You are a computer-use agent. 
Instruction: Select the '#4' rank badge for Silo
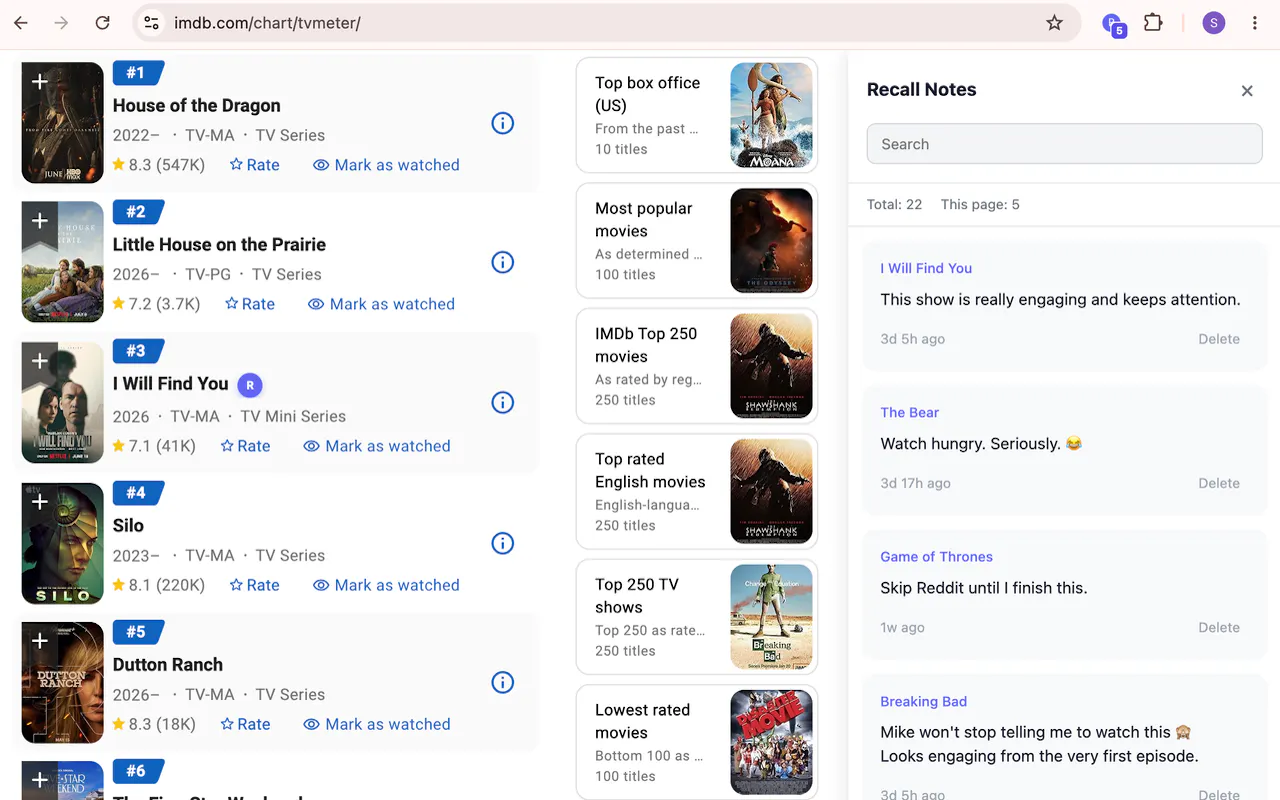(136, 492)
